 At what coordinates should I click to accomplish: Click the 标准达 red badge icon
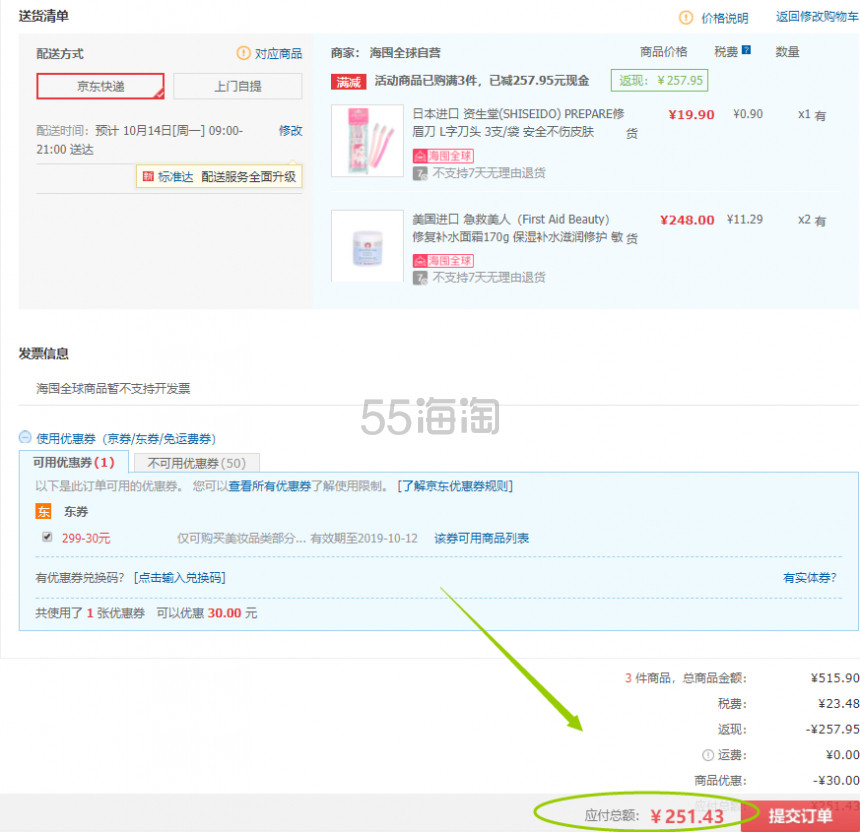tap(148, 176)
